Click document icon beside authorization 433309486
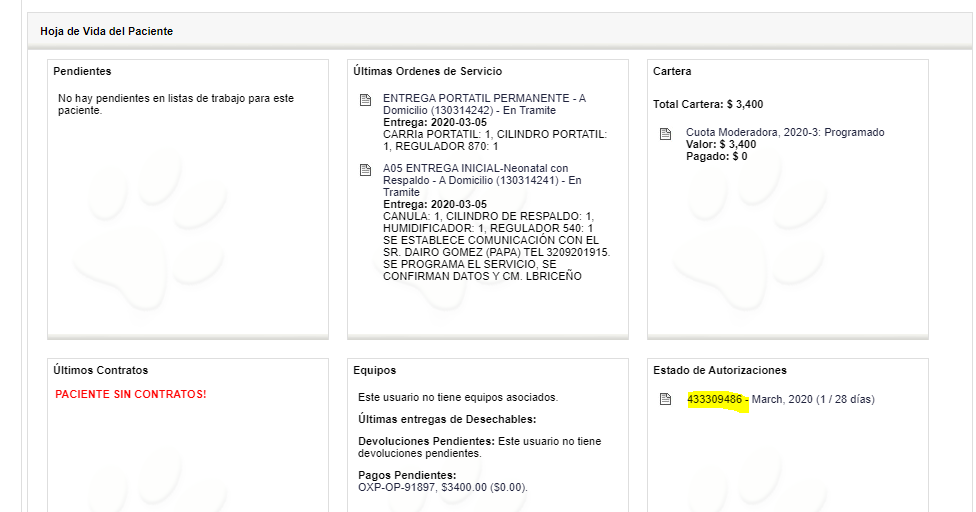 click(665, 399)
